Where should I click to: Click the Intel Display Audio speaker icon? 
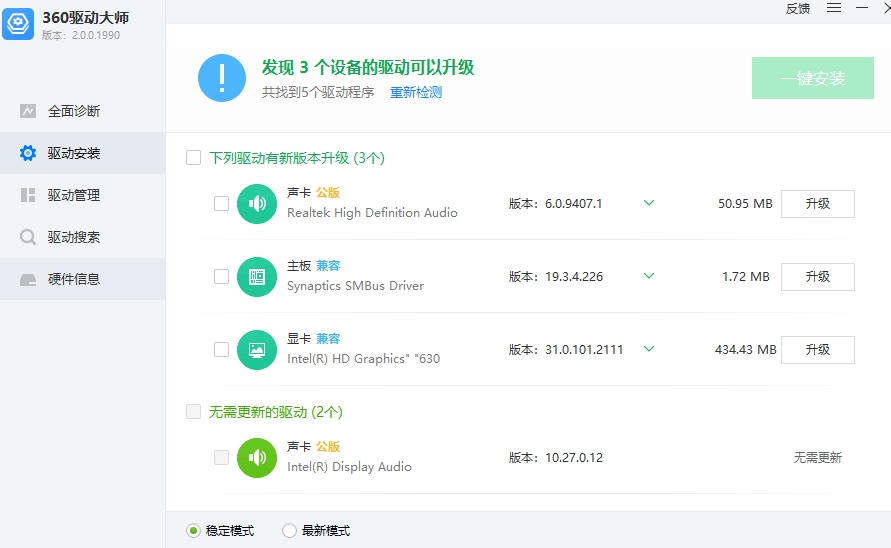click(x=257, y=458)
